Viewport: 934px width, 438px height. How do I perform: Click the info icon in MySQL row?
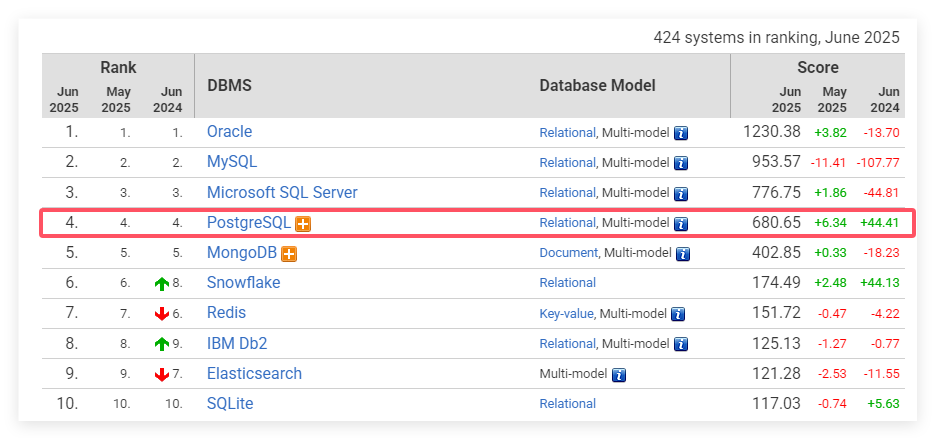coord(681,163)
